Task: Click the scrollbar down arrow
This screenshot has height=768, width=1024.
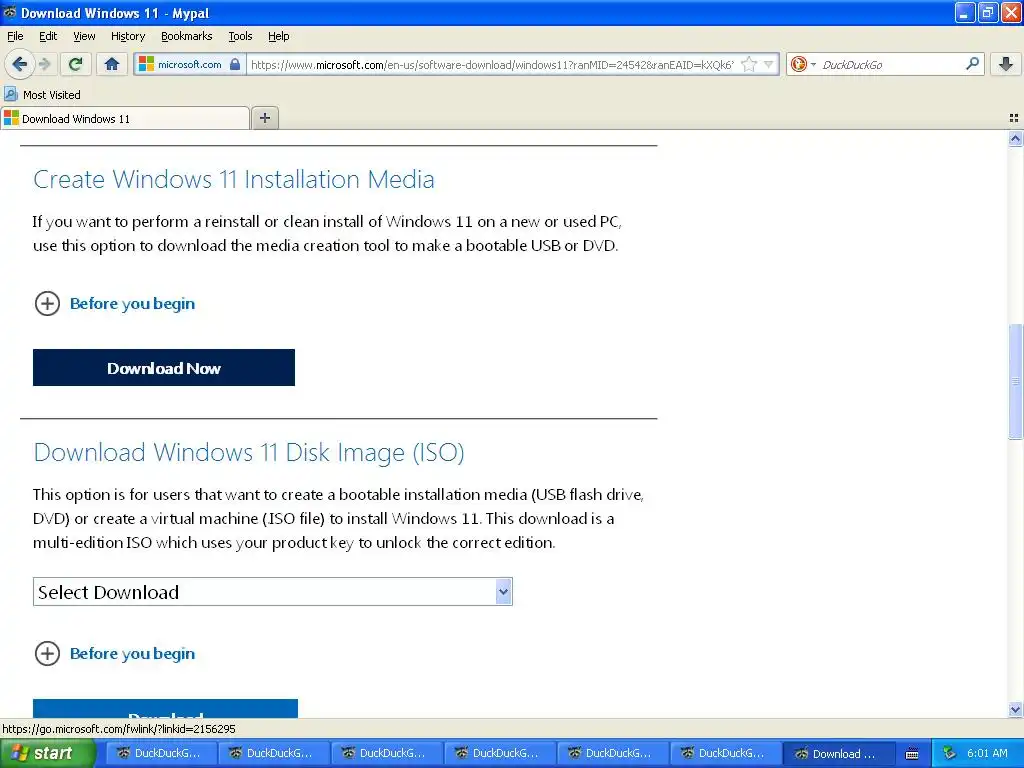Action: [x=1015, y=710]
